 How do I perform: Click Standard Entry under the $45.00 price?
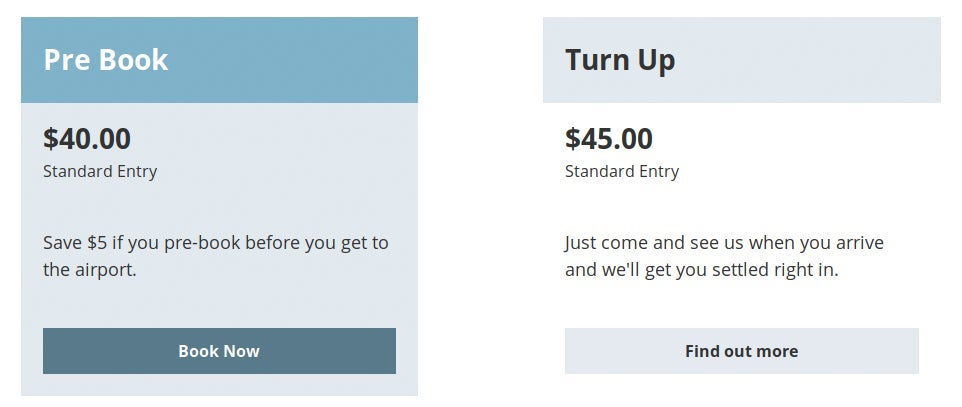622,171
